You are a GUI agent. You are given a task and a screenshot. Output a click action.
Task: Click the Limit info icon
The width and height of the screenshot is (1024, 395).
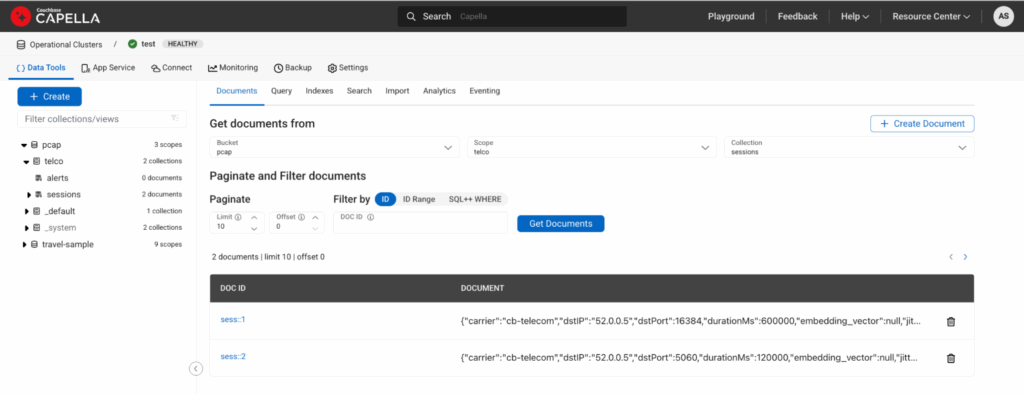tap(238, 217)
